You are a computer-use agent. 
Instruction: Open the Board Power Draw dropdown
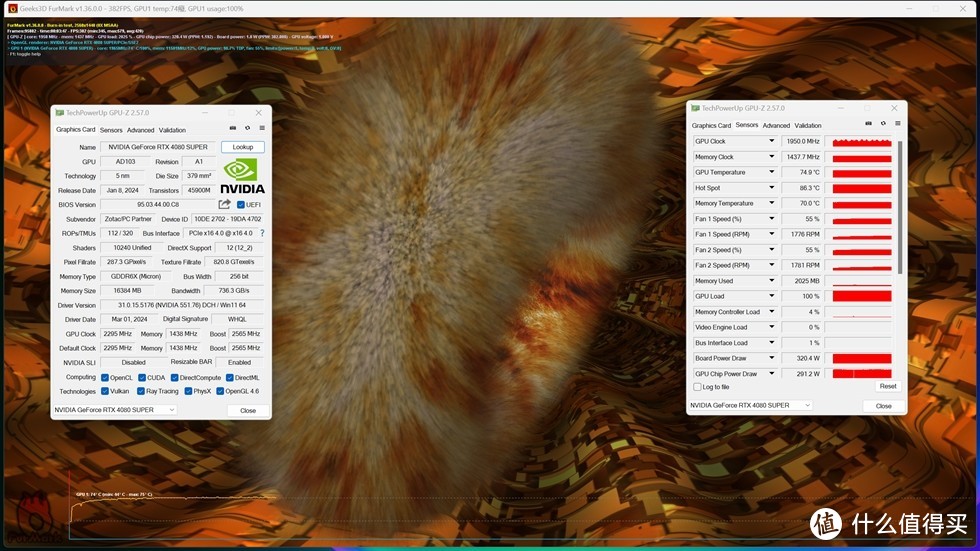click(x=771, y=358)
